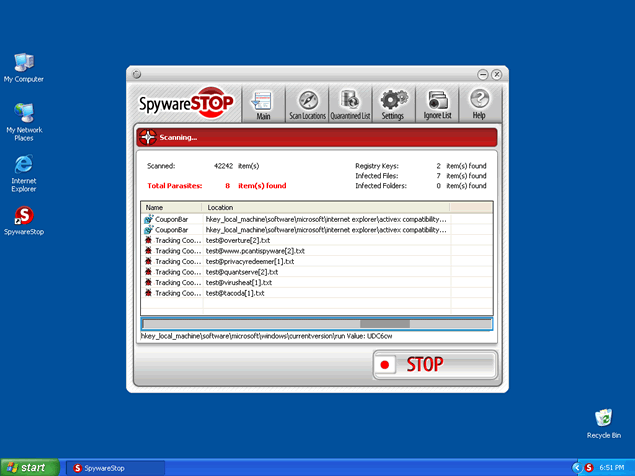The image size is (635, 476).
Task: Click the Help question mark icon
Action: 479,104
